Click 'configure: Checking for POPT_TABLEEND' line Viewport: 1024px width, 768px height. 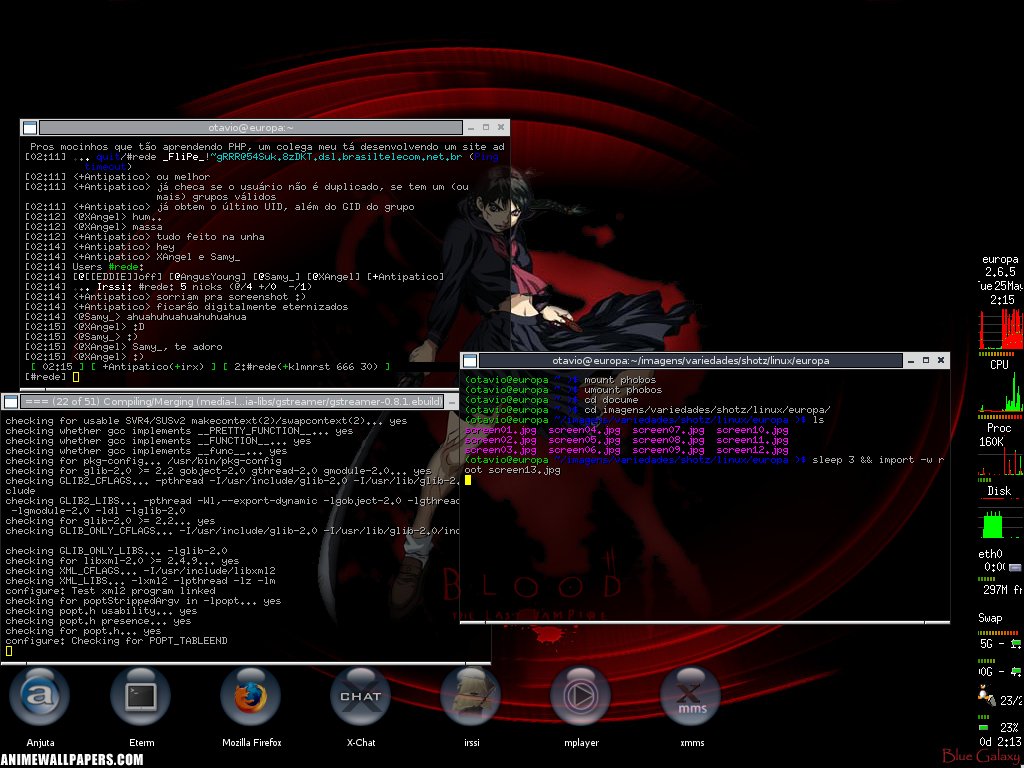pyautogui.click(x=116, y=641)
